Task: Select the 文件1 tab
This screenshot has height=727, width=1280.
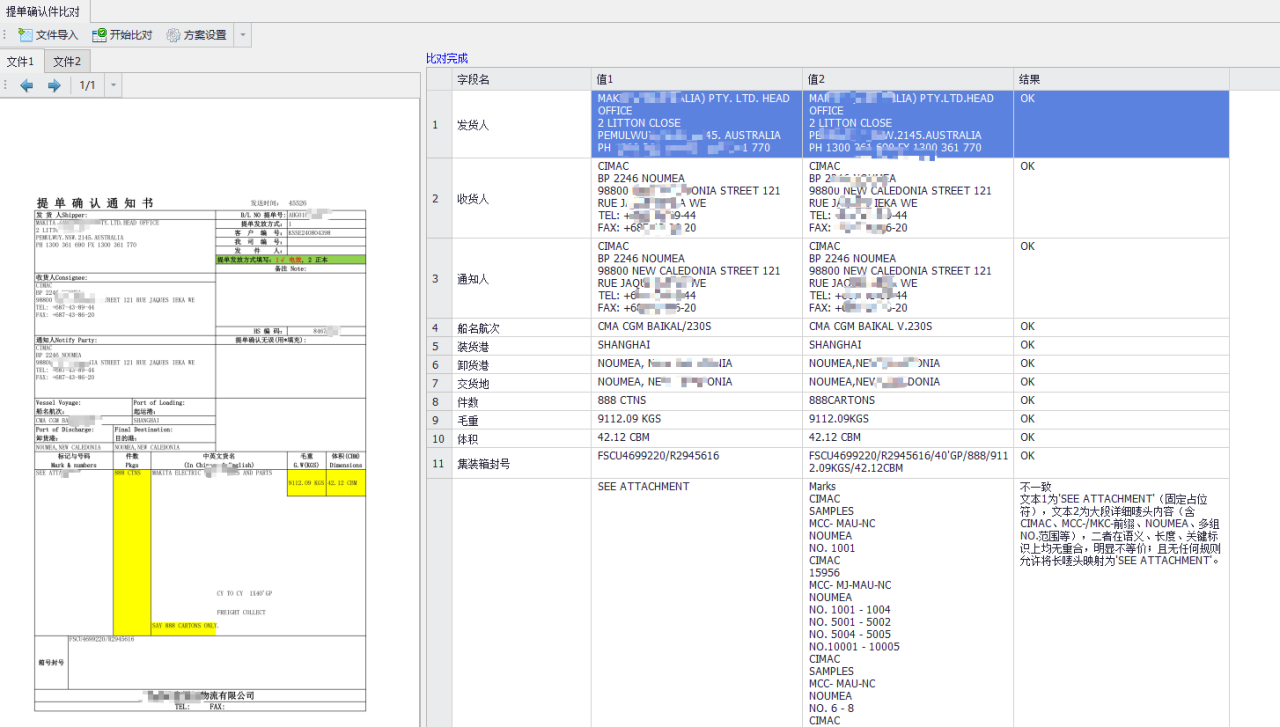Action: tap(21, 62)
